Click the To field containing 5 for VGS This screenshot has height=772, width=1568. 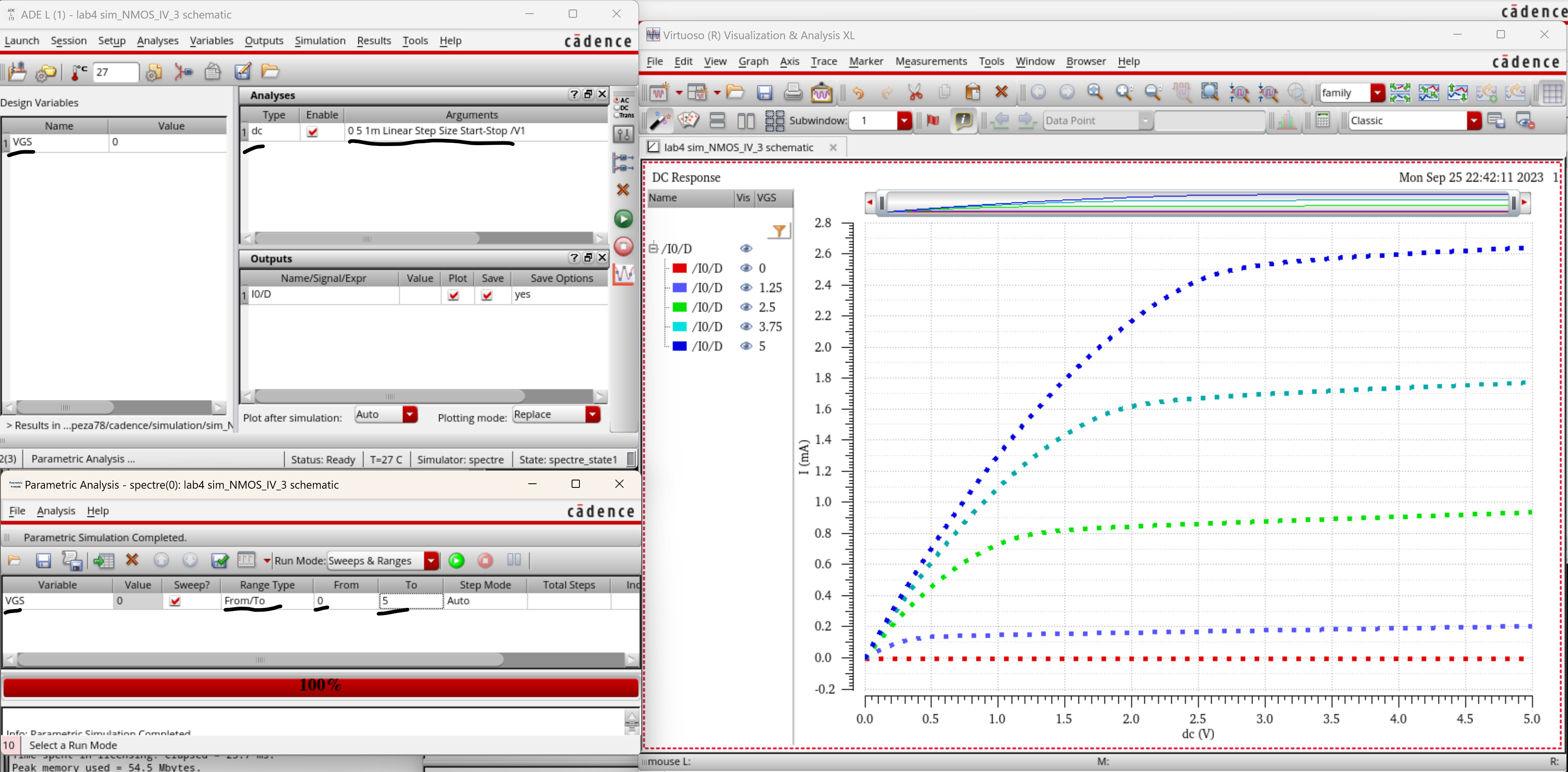click(410, 601)
